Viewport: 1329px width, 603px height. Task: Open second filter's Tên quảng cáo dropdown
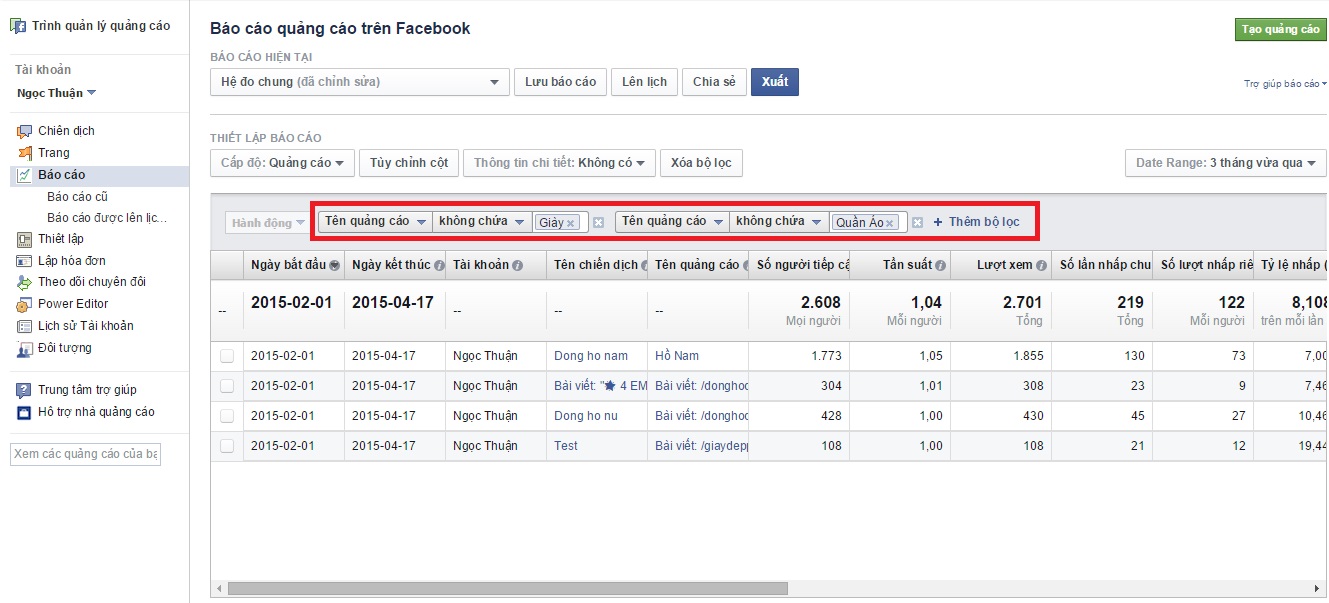672,222
